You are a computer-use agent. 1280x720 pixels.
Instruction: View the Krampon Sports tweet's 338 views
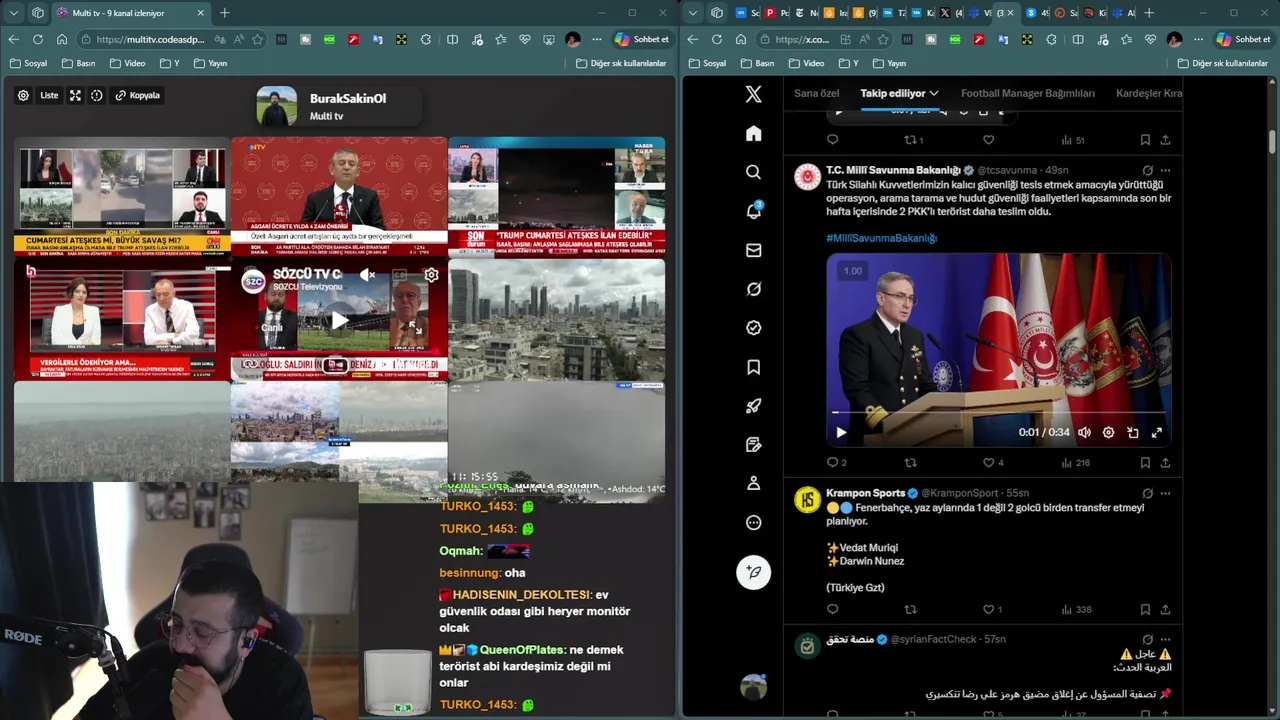pyautogui.click(x=1076, y=609)
